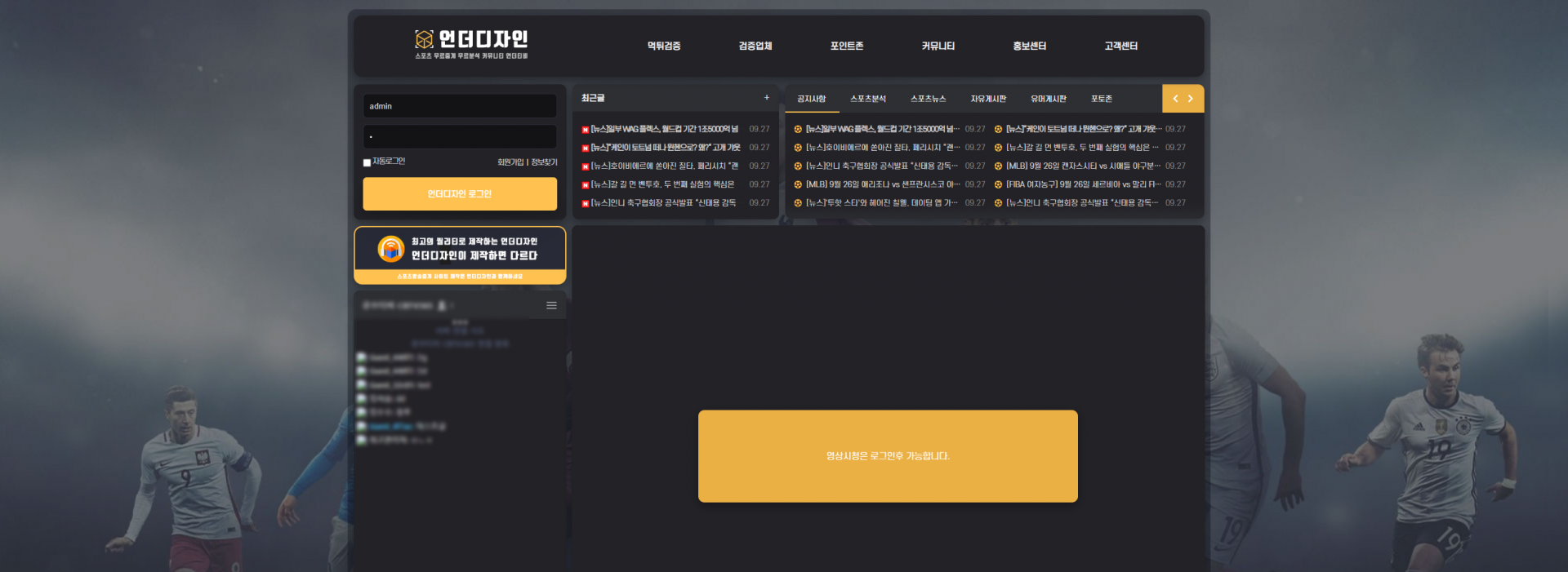The height and width of the screenshot is (572, 1568).
Task: Click soccer ball icon beside 공지사항 벤투호 post
Action: tap(998, 148)
